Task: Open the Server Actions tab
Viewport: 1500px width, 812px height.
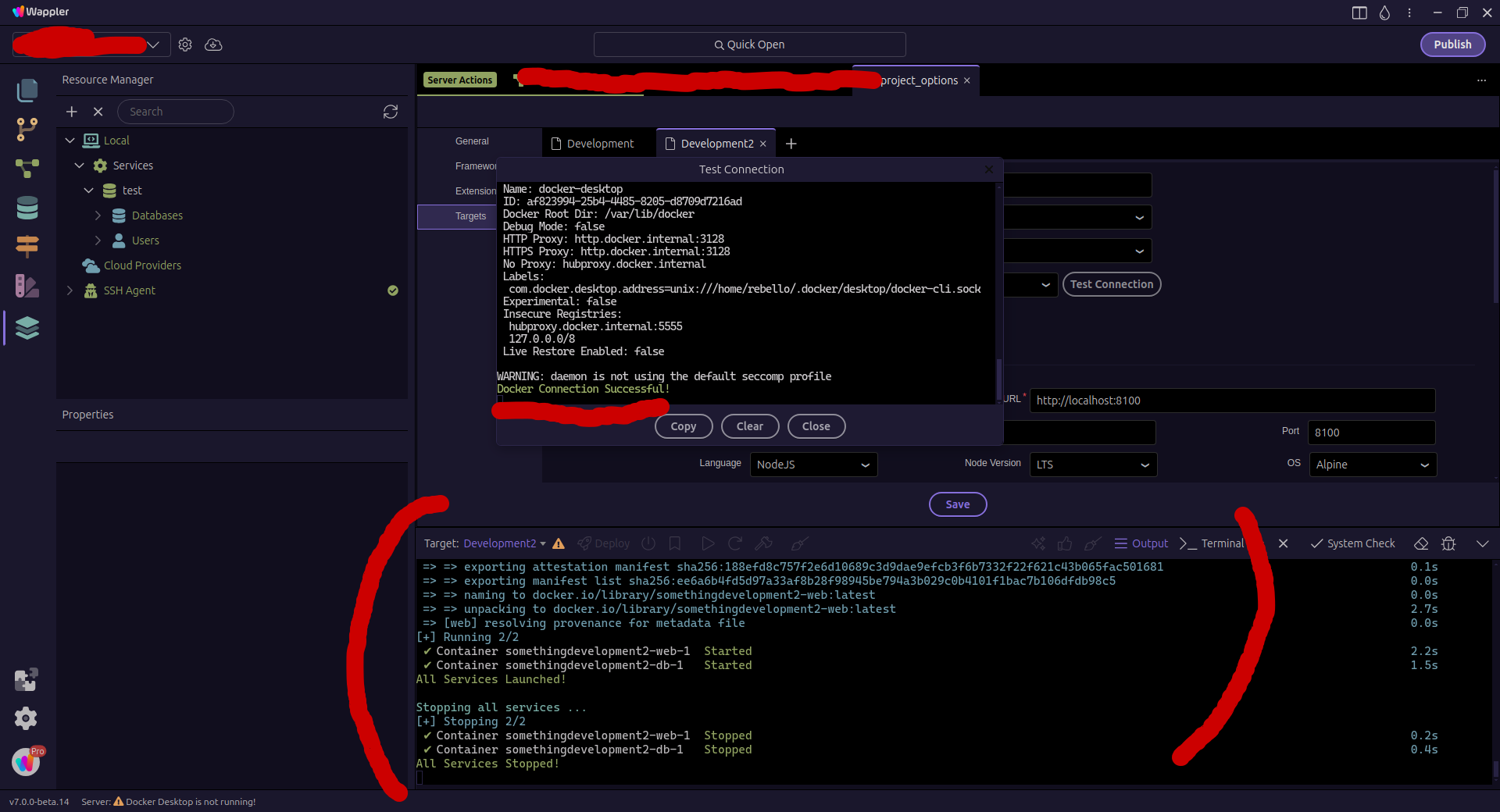Action: pos(459,80)
